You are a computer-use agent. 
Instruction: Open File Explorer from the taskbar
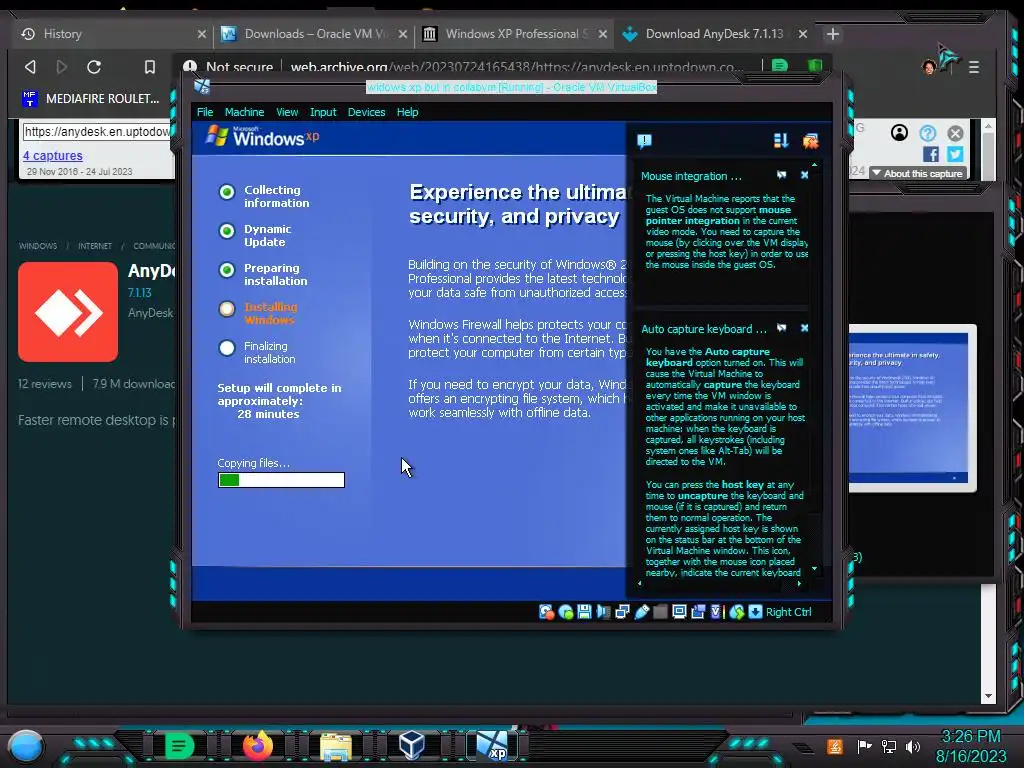336,746
